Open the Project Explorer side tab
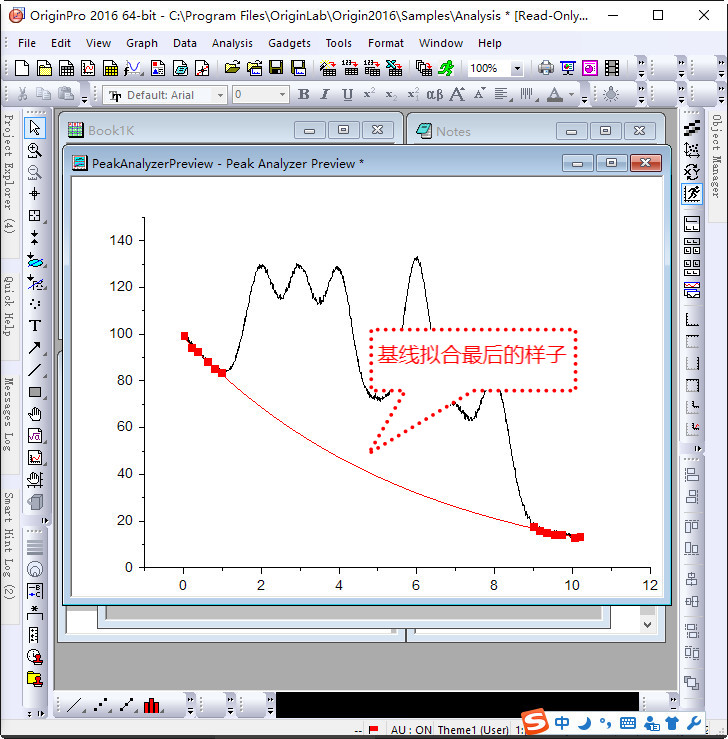 (x=9, y=173)
